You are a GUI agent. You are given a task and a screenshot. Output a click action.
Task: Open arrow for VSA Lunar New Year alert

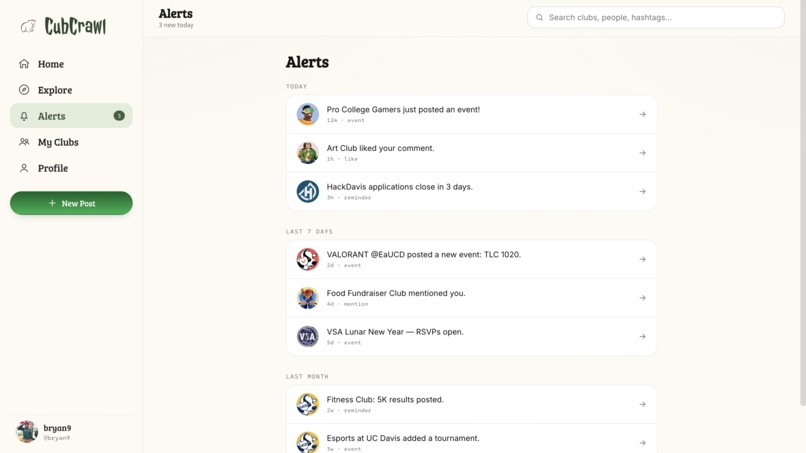tap(642, 336)
